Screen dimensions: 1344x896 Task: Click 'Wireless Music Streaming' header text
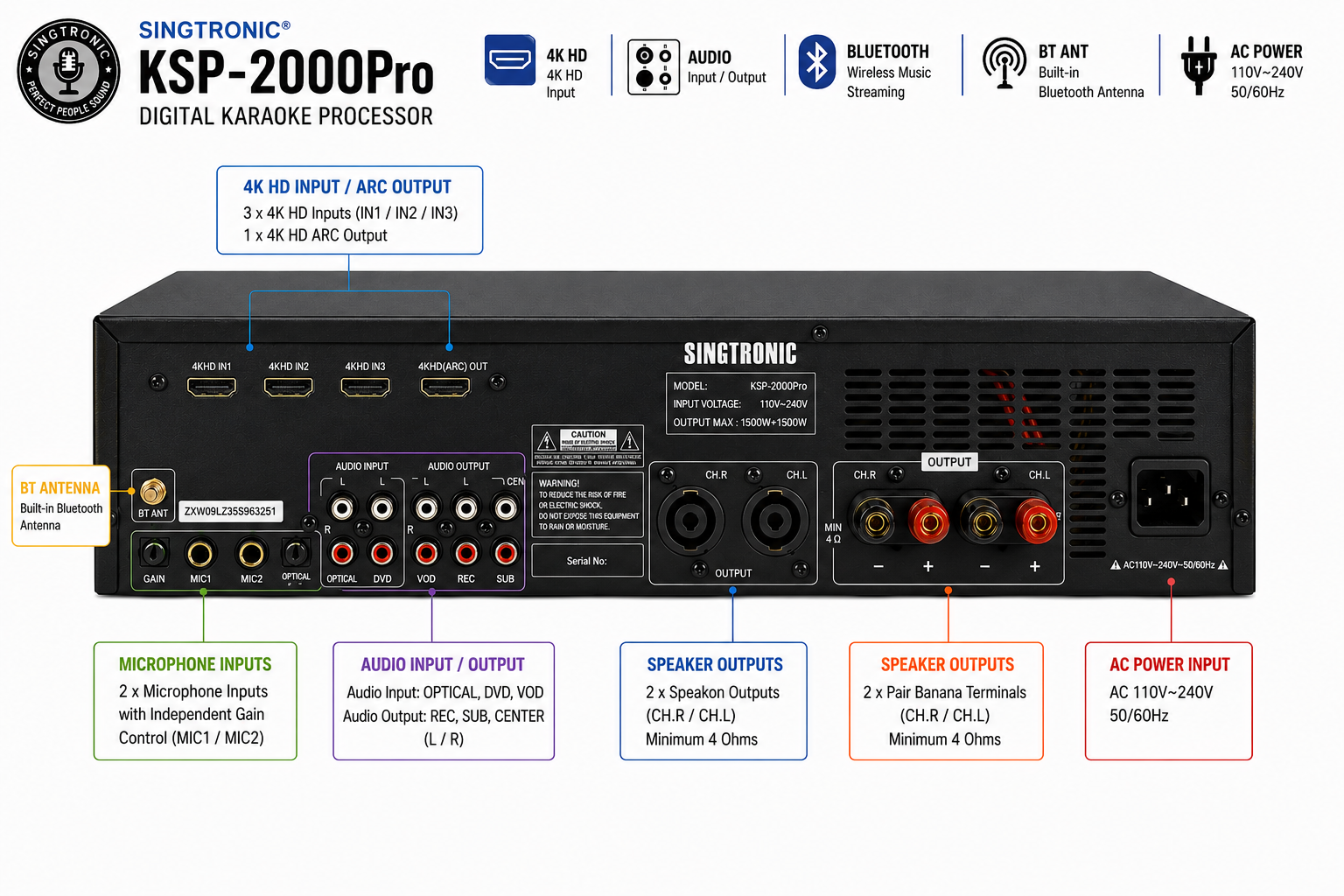889,82
